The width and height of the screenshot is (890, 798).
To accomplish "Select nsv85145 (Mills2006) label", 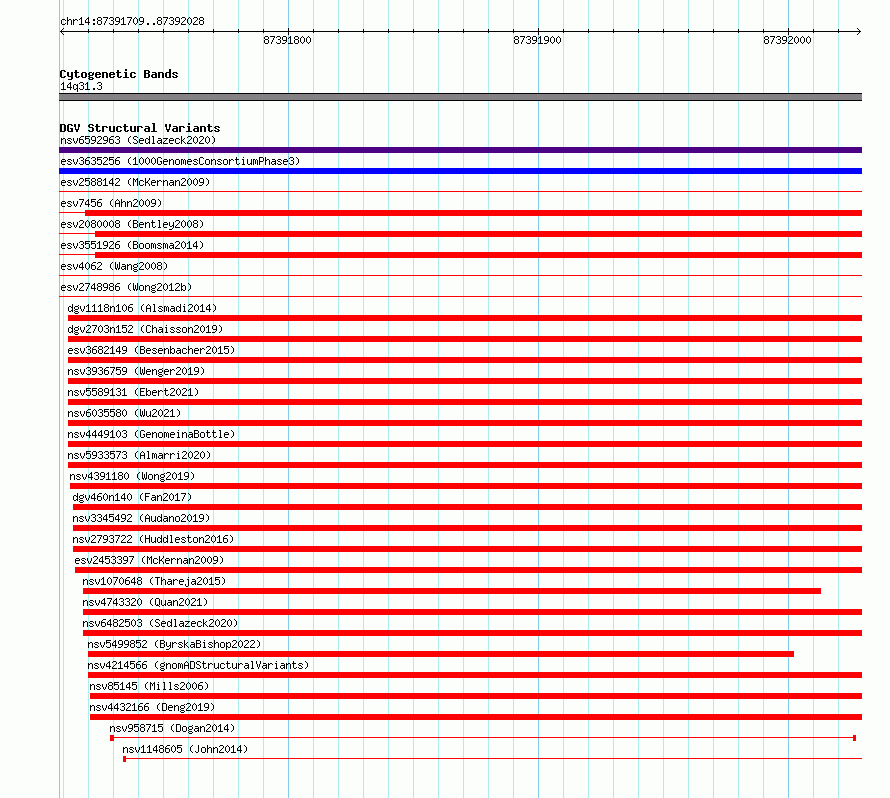I will coord(149,686).
